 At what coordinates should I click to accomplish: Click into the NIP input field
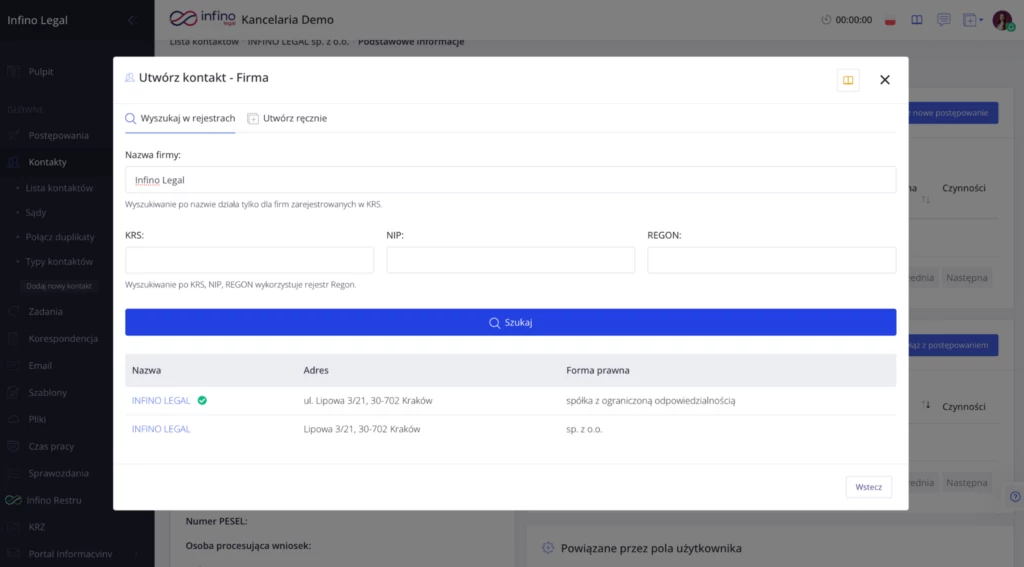tap(510, 260)
